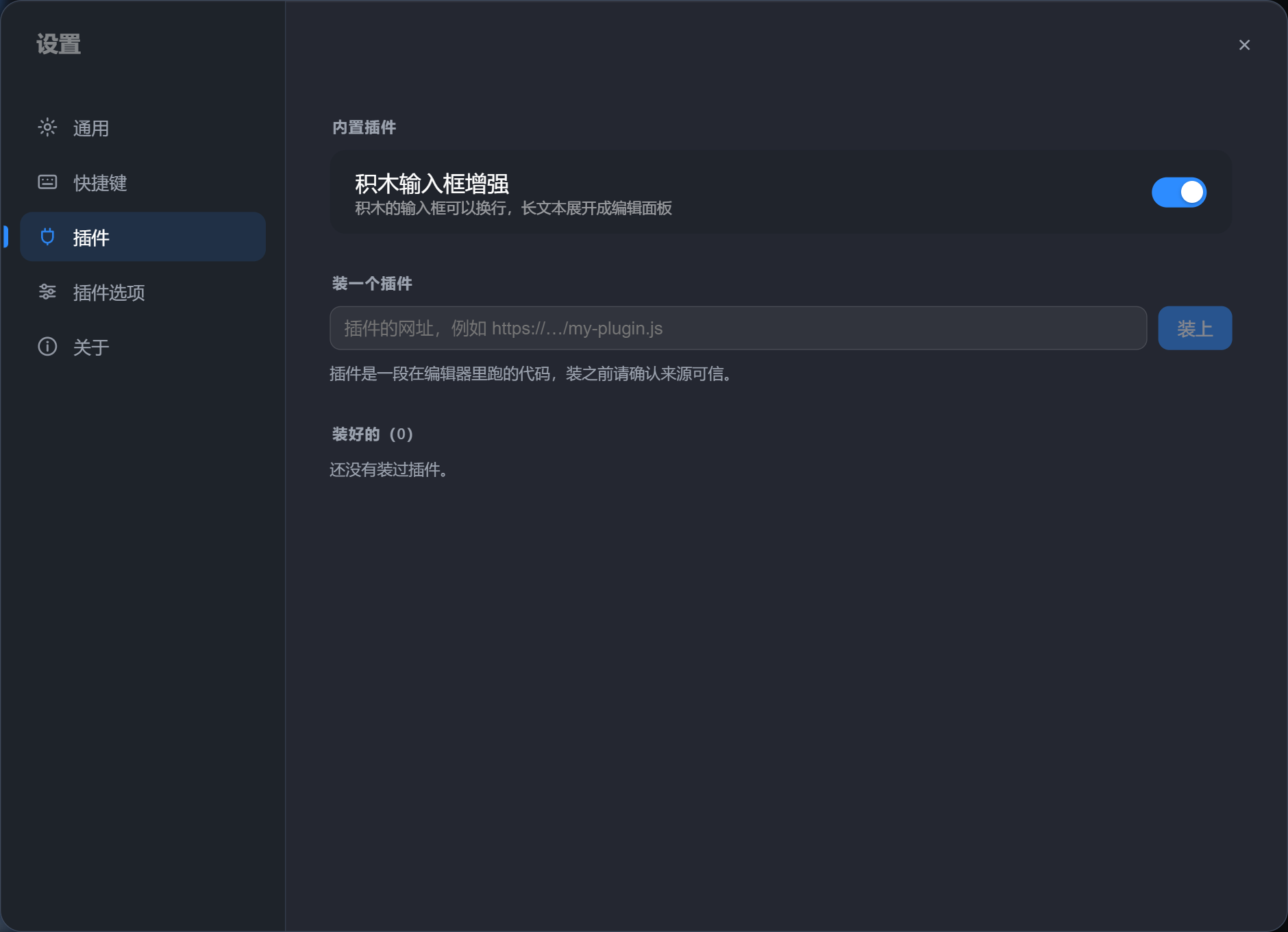
Task: Go to the 关于 section
Action: pyautogui.click(x=143, y=347)
